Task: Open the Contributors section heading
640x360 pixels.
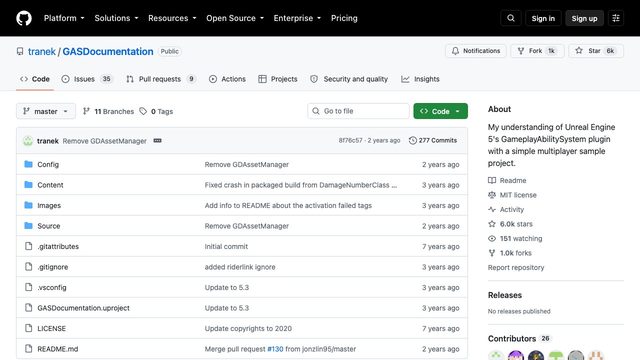Action: (512, 338)
